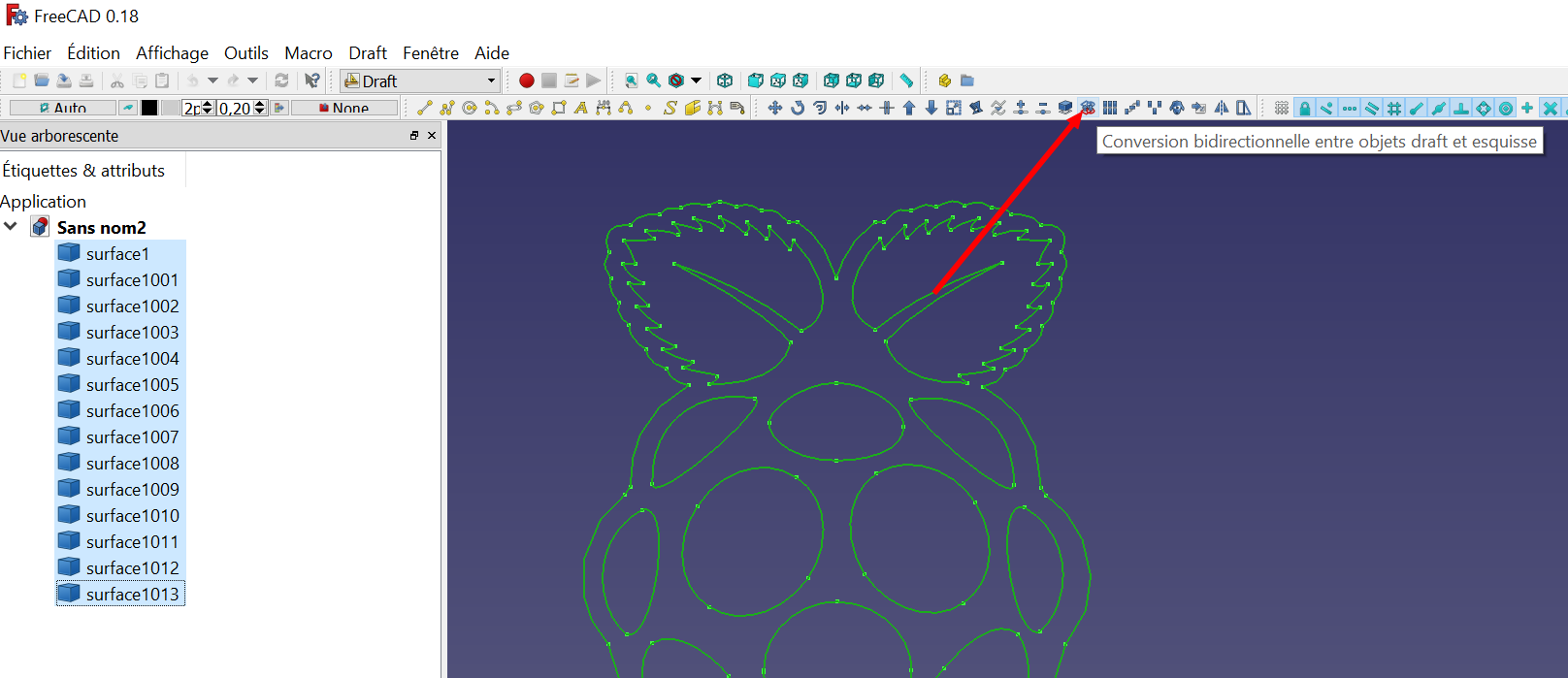Open the Édition menu
The width and height of the screenshot is (1568, 678).
94,53
